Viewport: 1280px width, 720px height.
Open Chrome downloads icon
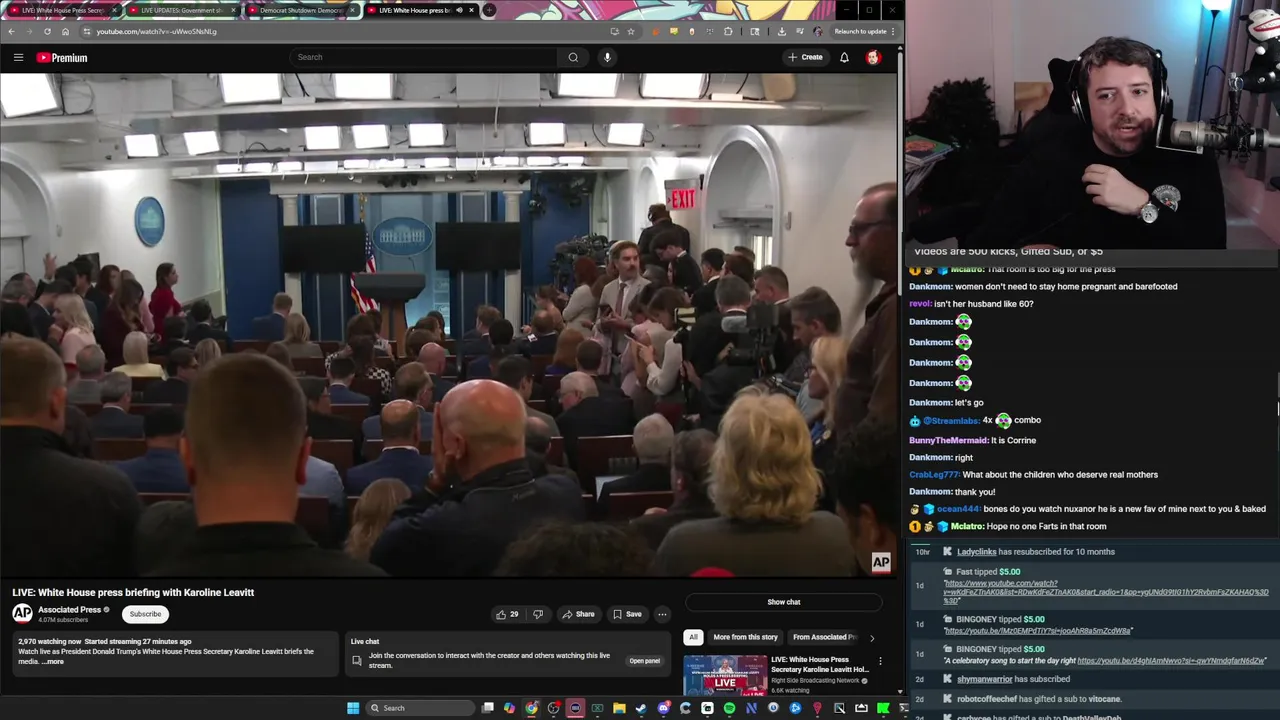click(781, 31)
